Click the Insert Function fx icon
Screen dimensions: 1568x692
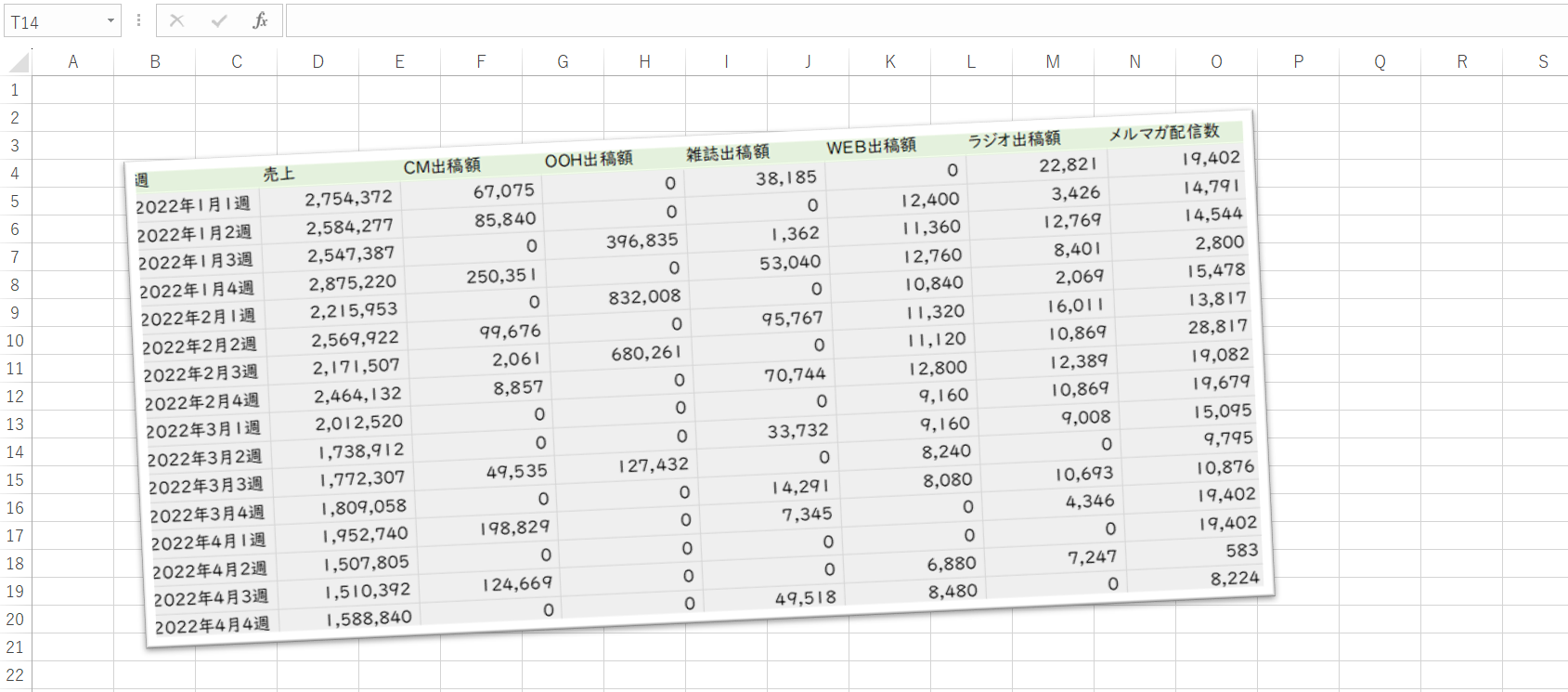click(260, 20)
